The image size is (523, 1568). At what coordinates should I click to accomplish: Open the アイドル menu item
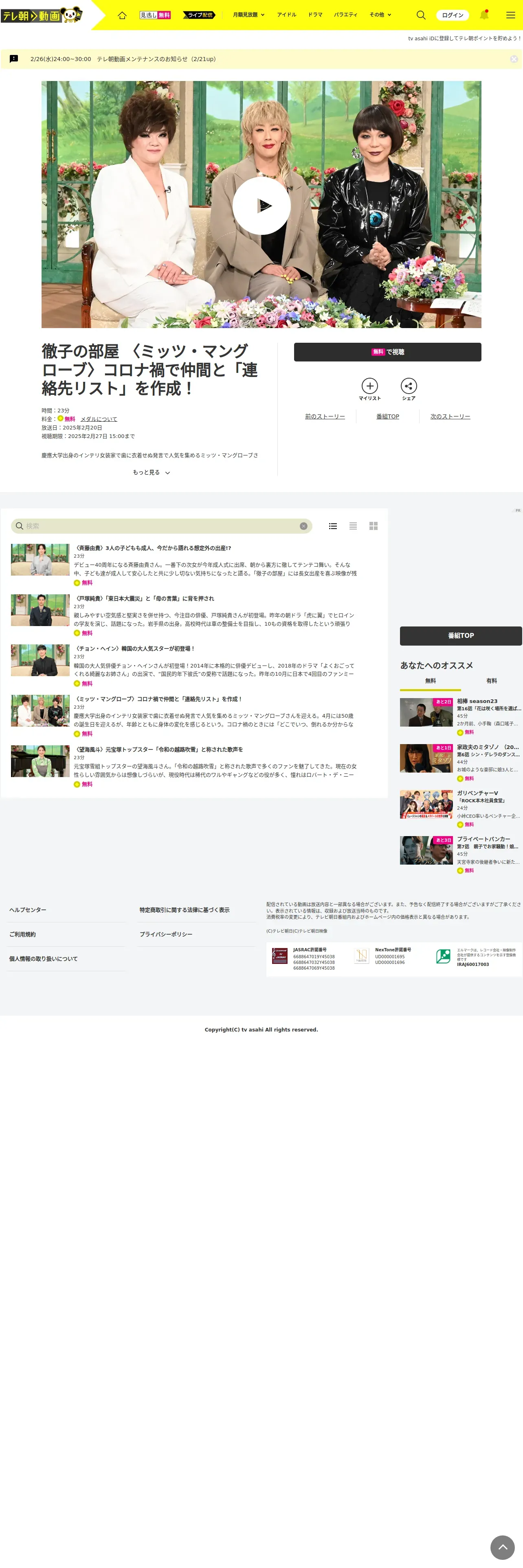pyautogui.click(x=286, y=15)
